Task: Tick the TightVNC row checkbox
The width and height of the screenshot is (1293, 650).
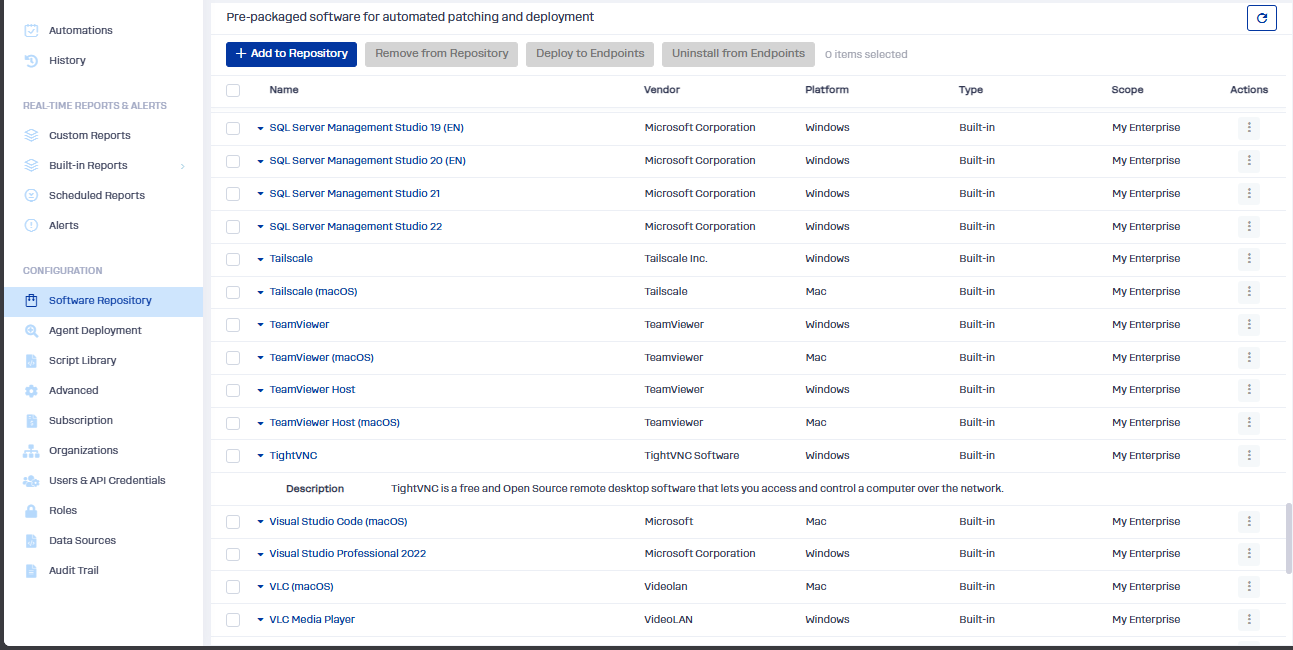Action: click(x=233, y=456)
